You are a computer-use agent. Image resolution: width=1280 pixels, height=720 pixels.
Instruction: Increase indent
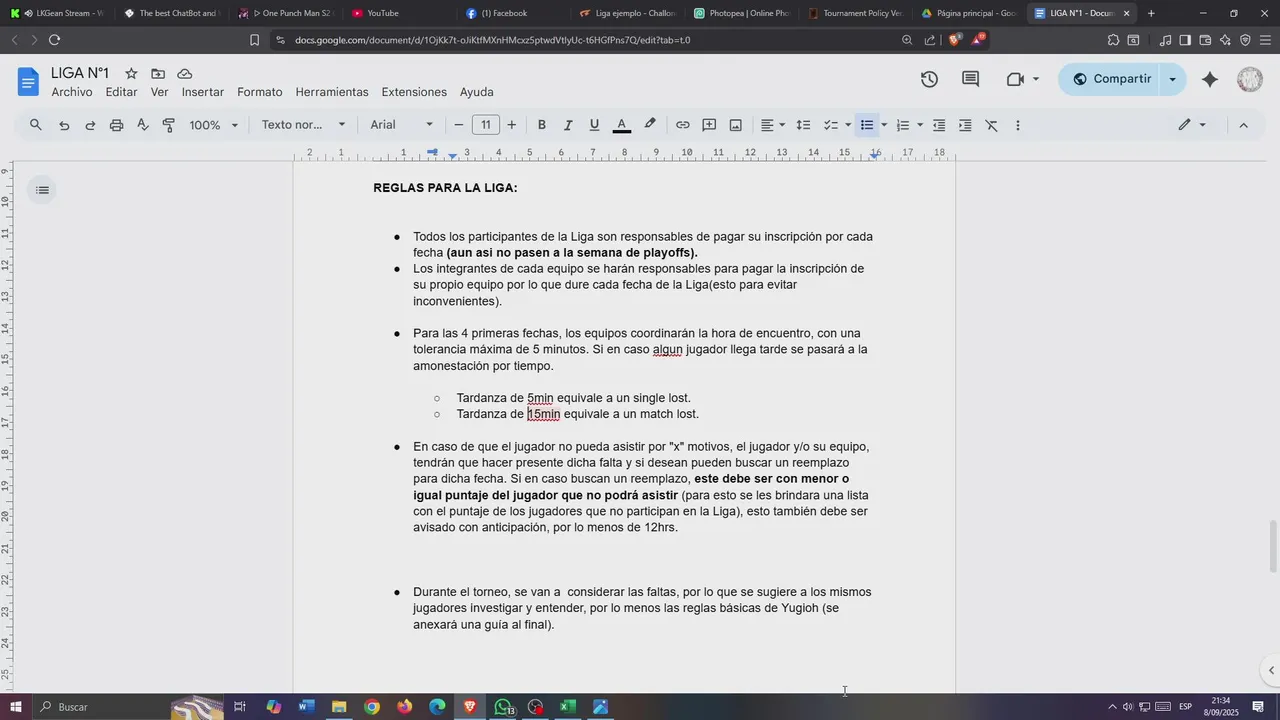pos(965,125)
